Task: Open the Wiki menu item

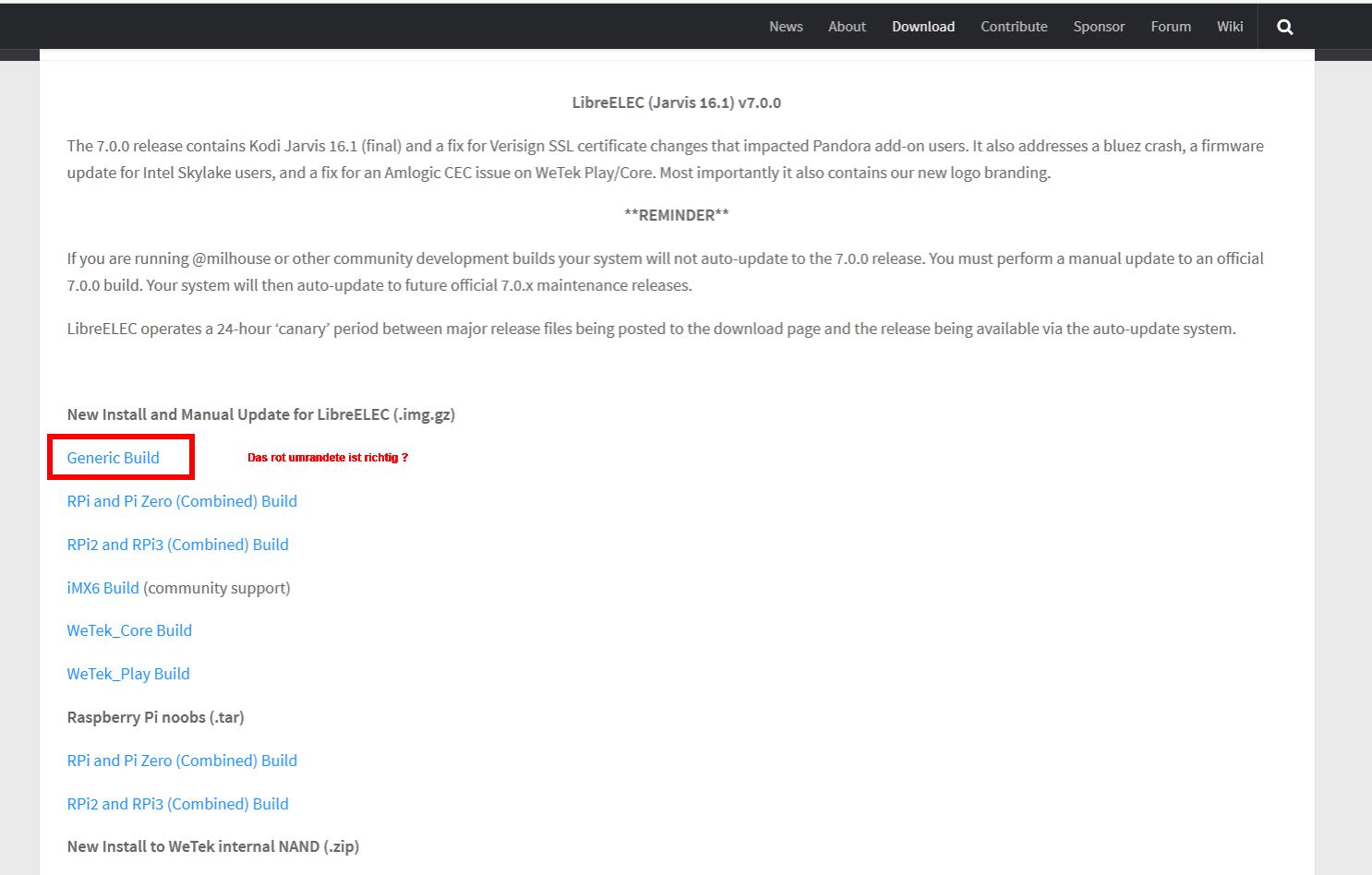Action: coord(1230,27)
